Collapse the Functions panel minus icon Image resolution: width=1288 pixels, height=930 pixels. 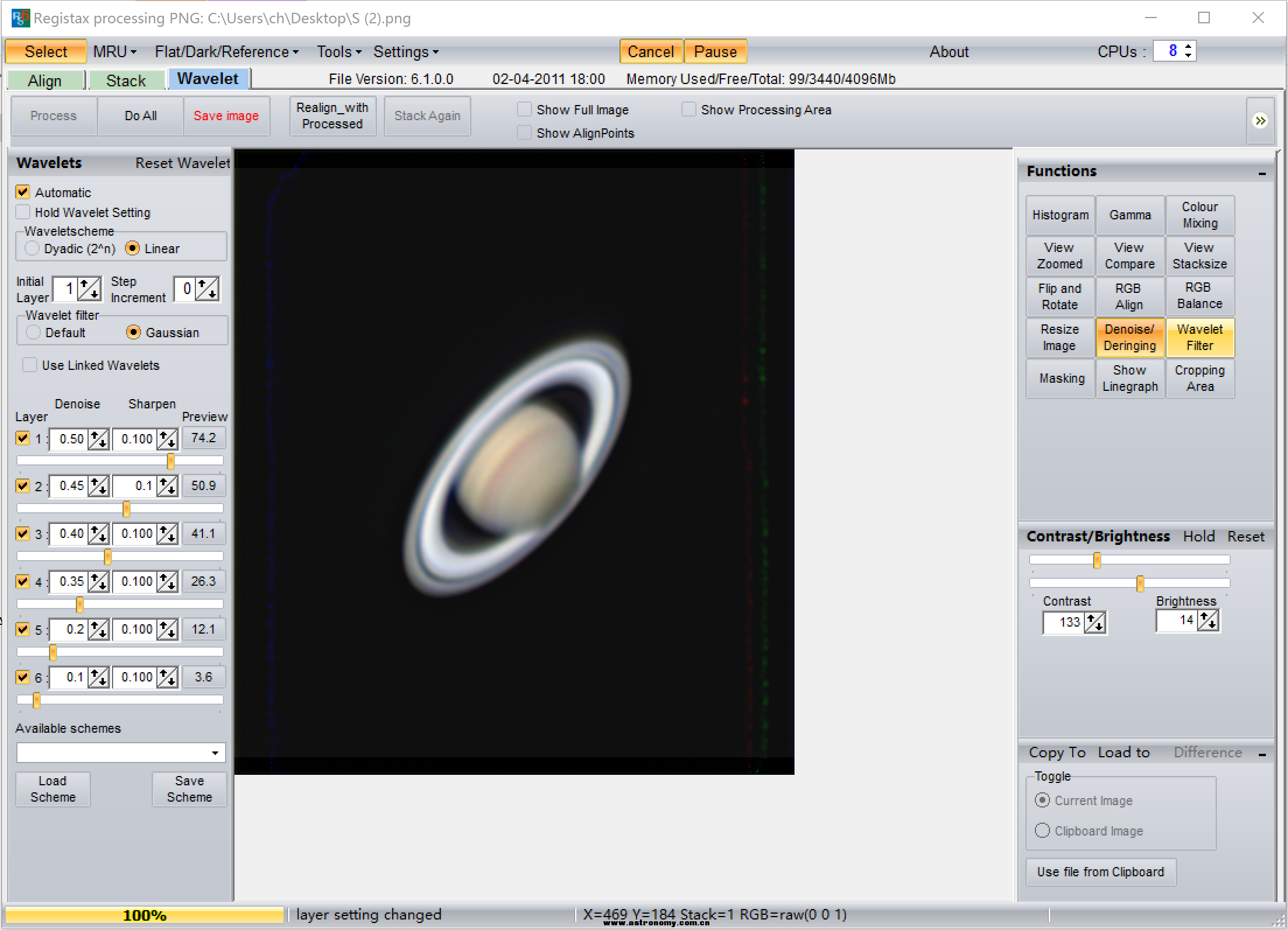pyautogui.click(x=1262, y=173)
